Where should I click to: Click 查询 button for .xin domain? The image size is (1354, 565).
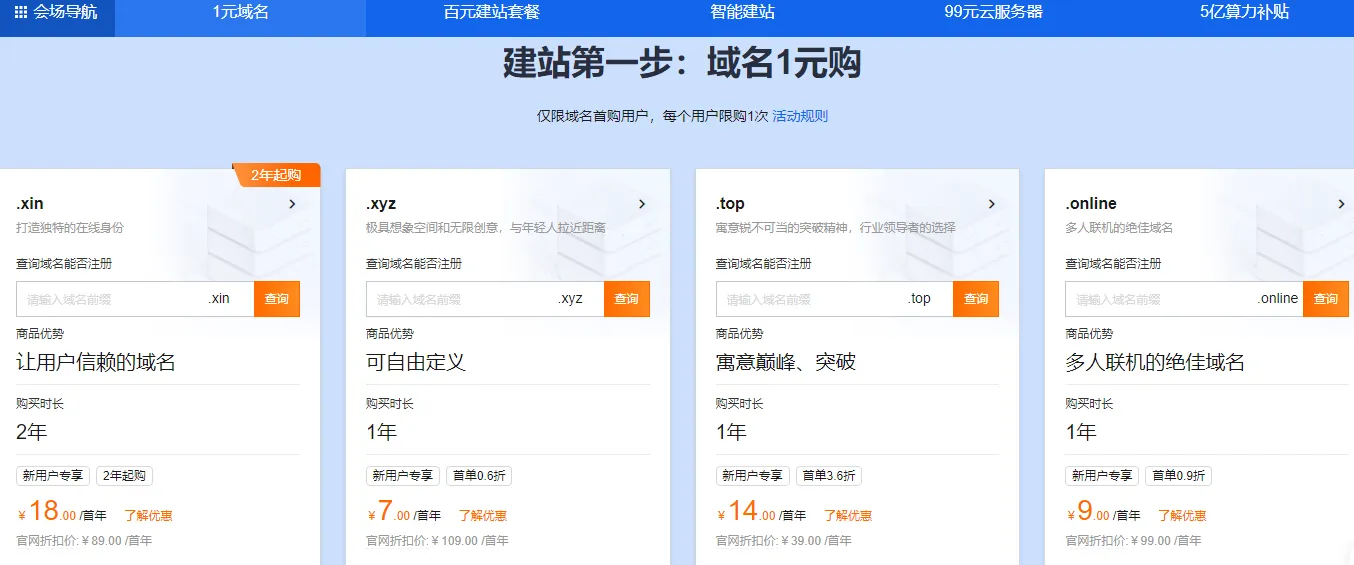tap(277, 299)
